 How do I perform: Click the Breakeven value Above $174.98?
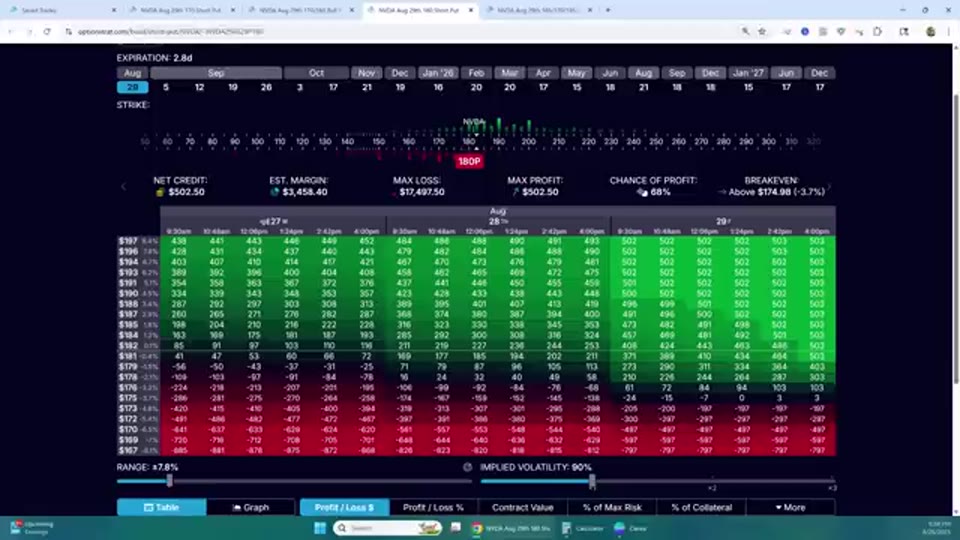point(776,192)
